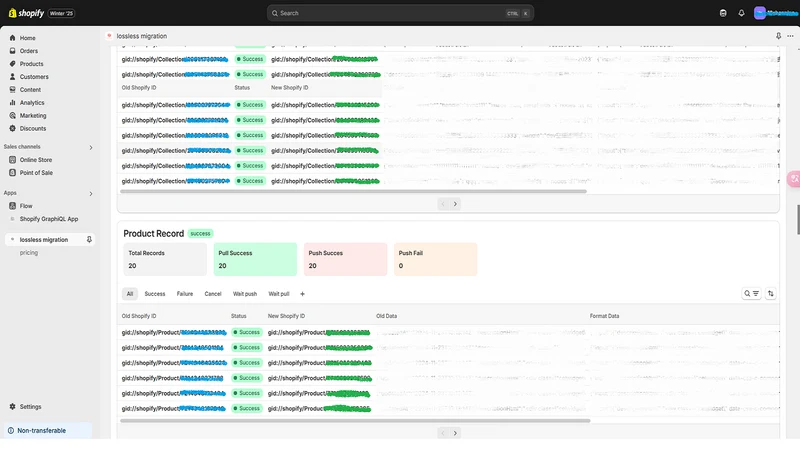The width and height of the screenshot is (800, 450).
Task: Open Shopify GraphiQL App
Action: (x=49, y=219)
